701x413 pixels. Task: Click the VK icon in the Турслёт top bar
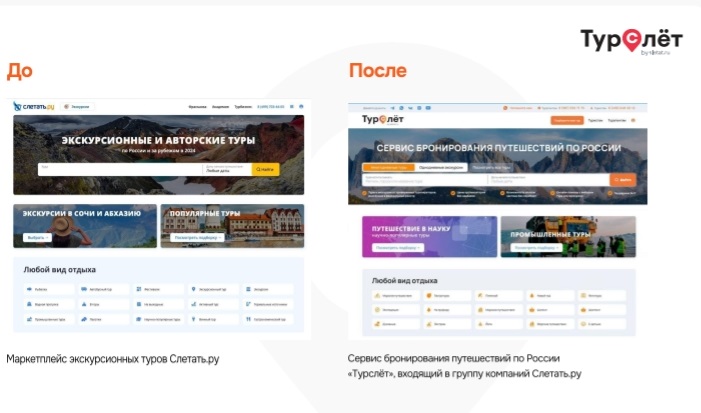tap(410, 108)
